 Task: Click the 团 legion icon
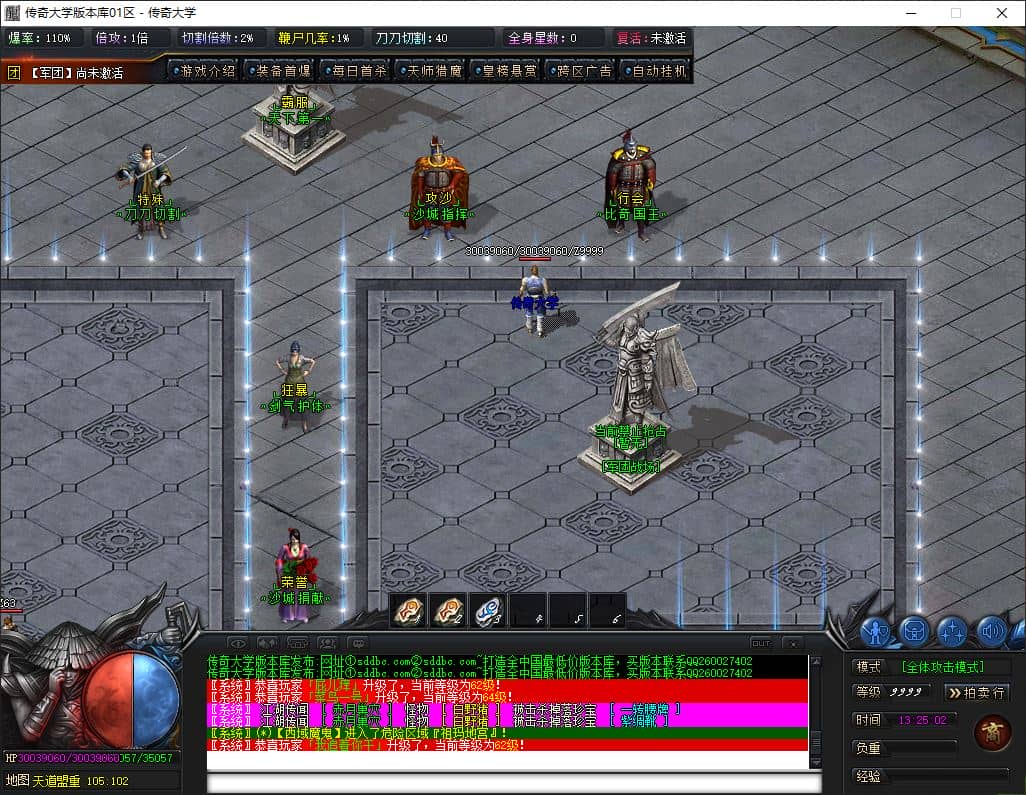tap(14, 73)
